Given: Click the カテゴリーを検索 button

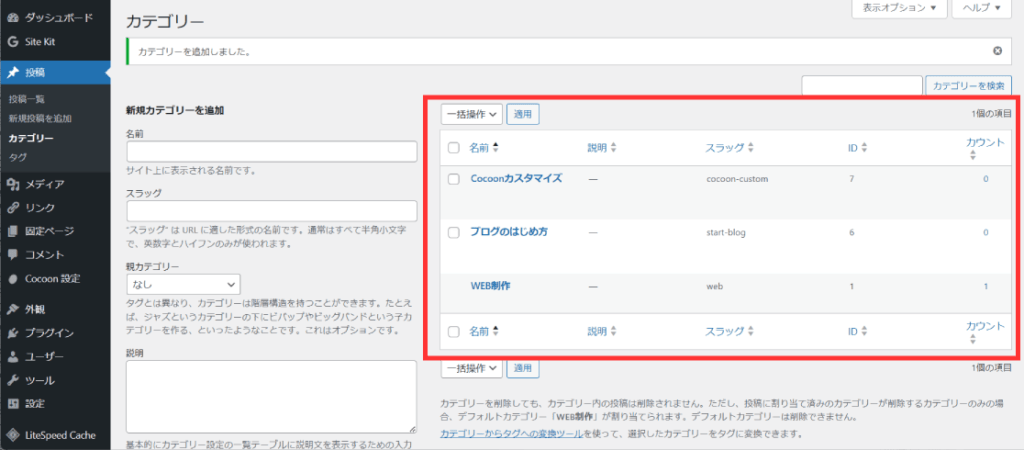Looking at the screenshot, I should 969,87.
